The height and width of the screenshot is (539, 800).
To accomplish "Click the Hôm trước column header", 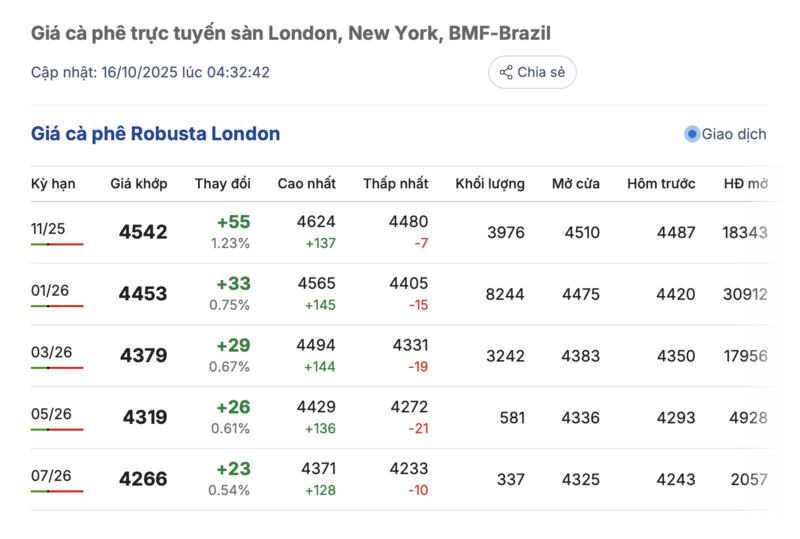I will point(661,184).
